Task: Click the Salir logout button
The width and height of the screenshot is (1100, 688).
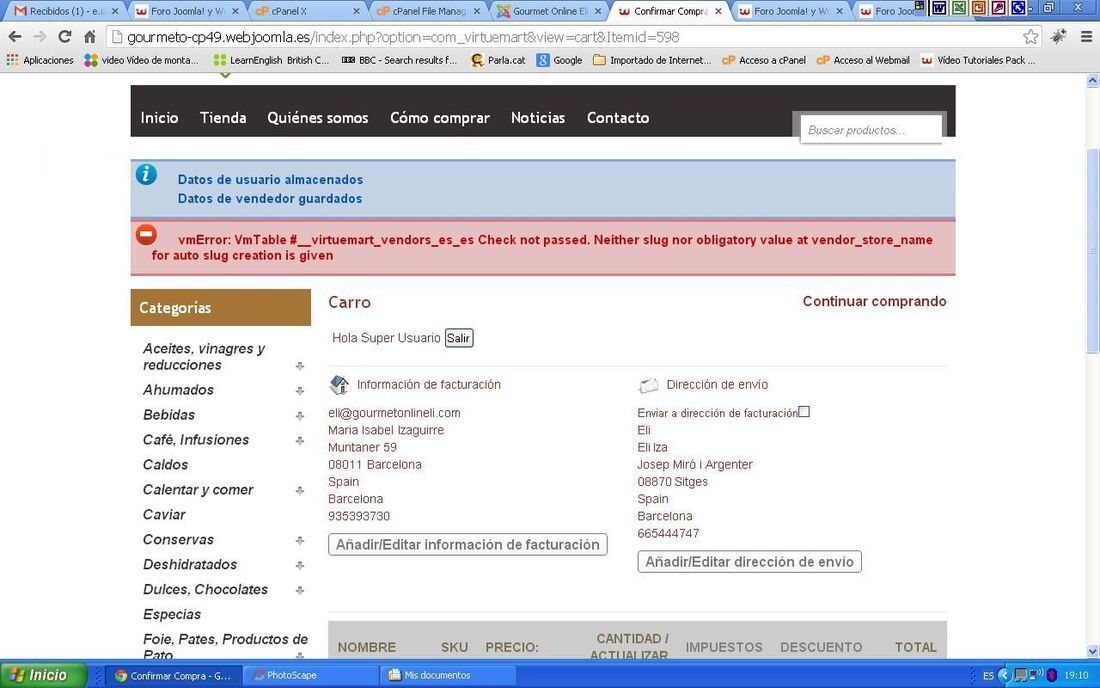Action: coord(459,338)
